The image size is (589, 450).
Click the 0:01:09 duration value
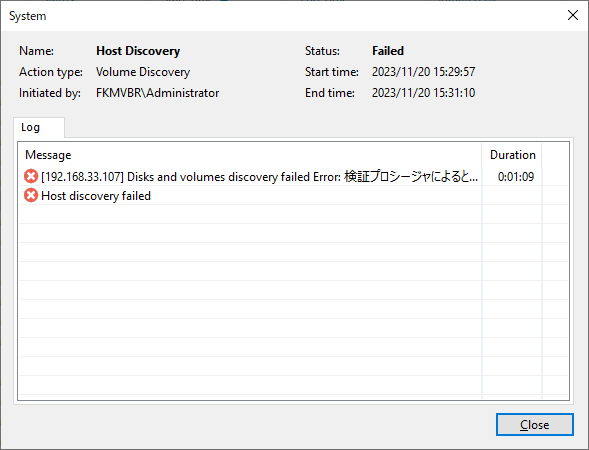(x=515, y=177)
